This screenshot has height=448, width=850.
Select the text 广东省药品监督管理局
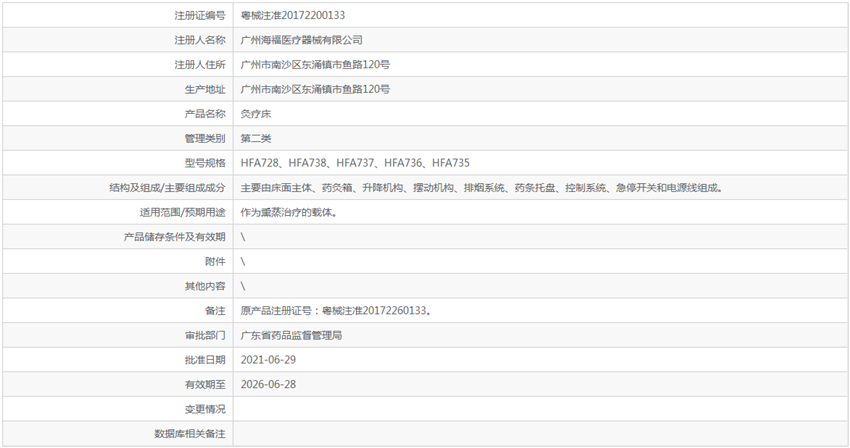tap(291, 335)
